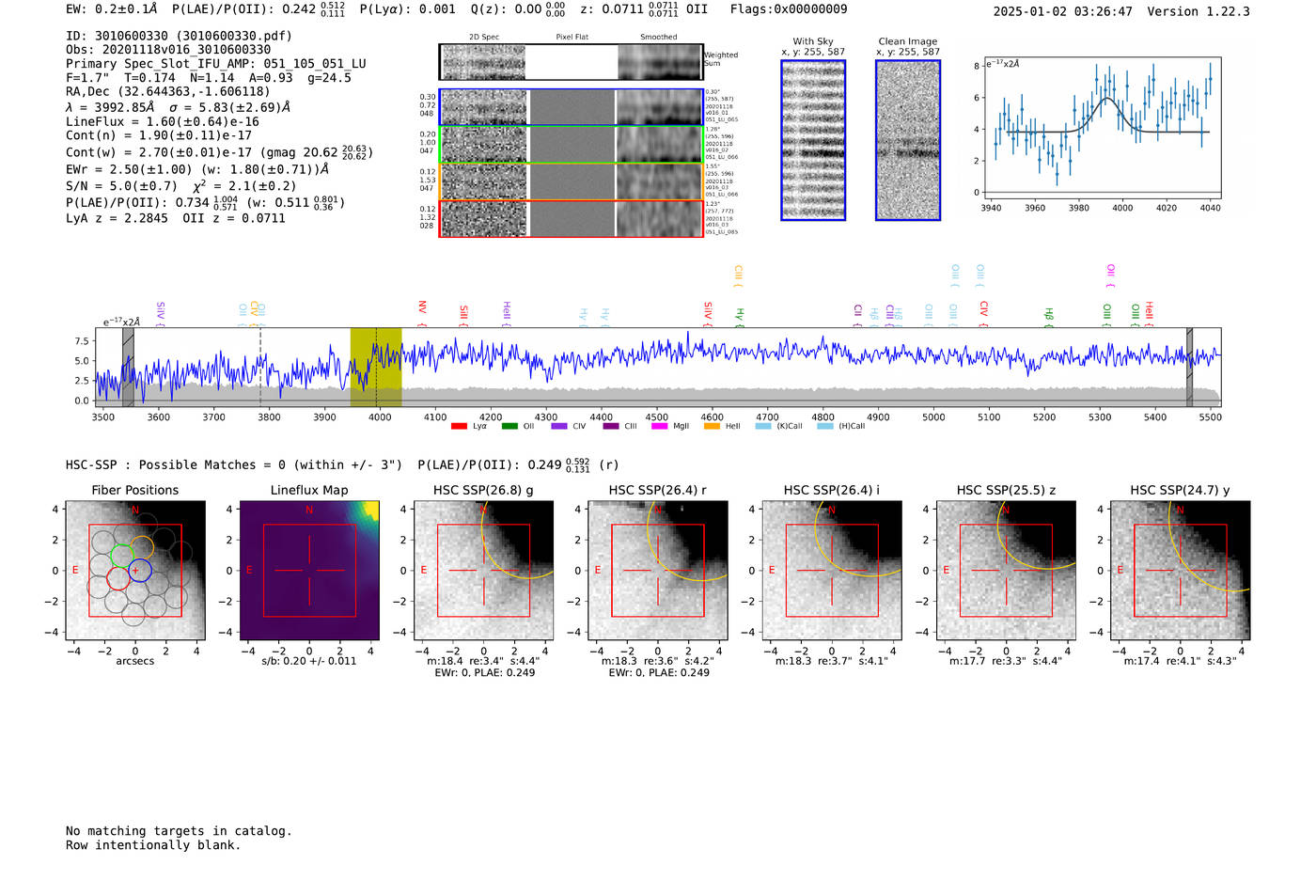This screenshot has width=1316, height=896.
Task: Click the red fiber circle in Fiber Positions
Action: pos(117,578)
